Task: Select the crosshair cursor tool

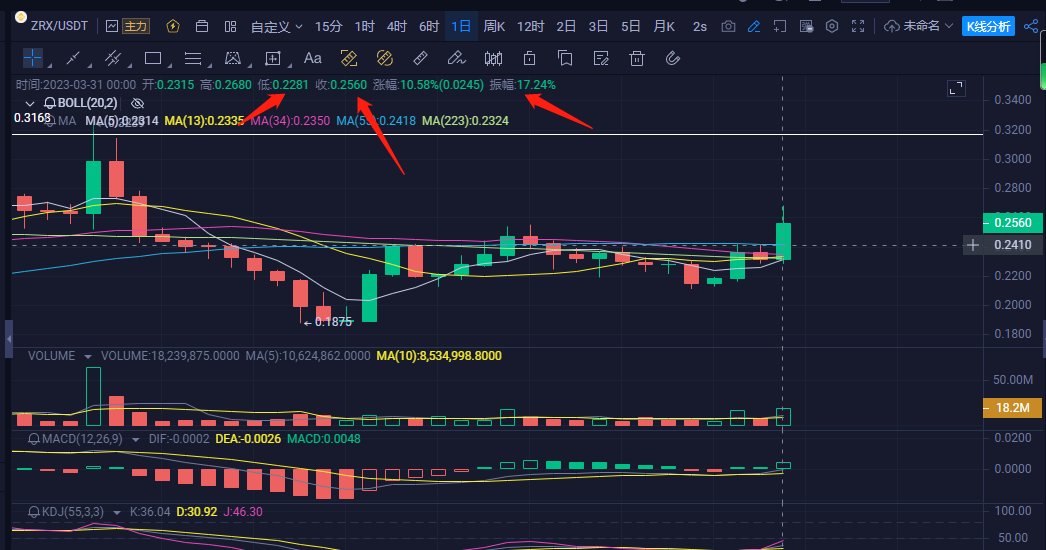Action: [32, 58]
